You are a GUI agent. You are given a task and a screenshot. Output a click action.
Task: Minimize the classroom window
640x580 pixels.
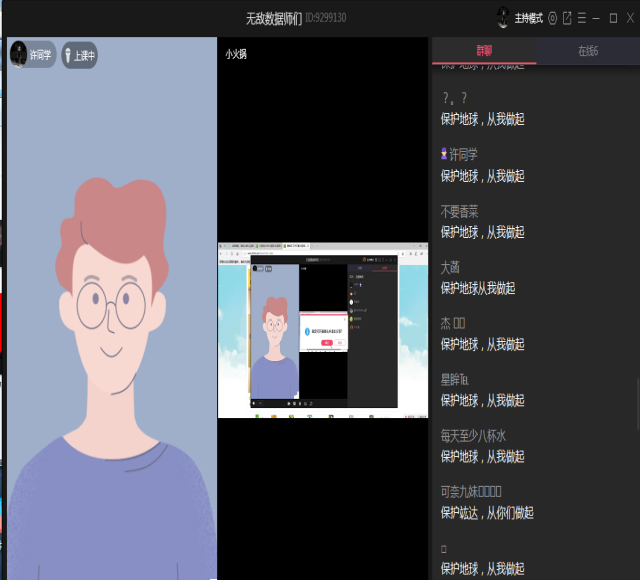[x=597, y=18]
